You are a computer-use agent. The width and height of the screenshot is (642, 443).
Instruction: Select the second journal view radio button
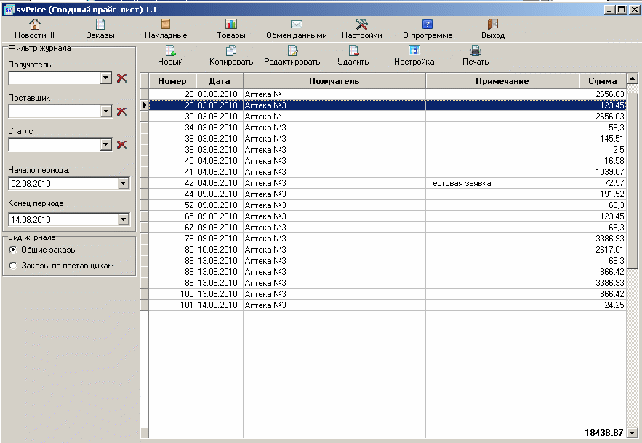point(13,266)
